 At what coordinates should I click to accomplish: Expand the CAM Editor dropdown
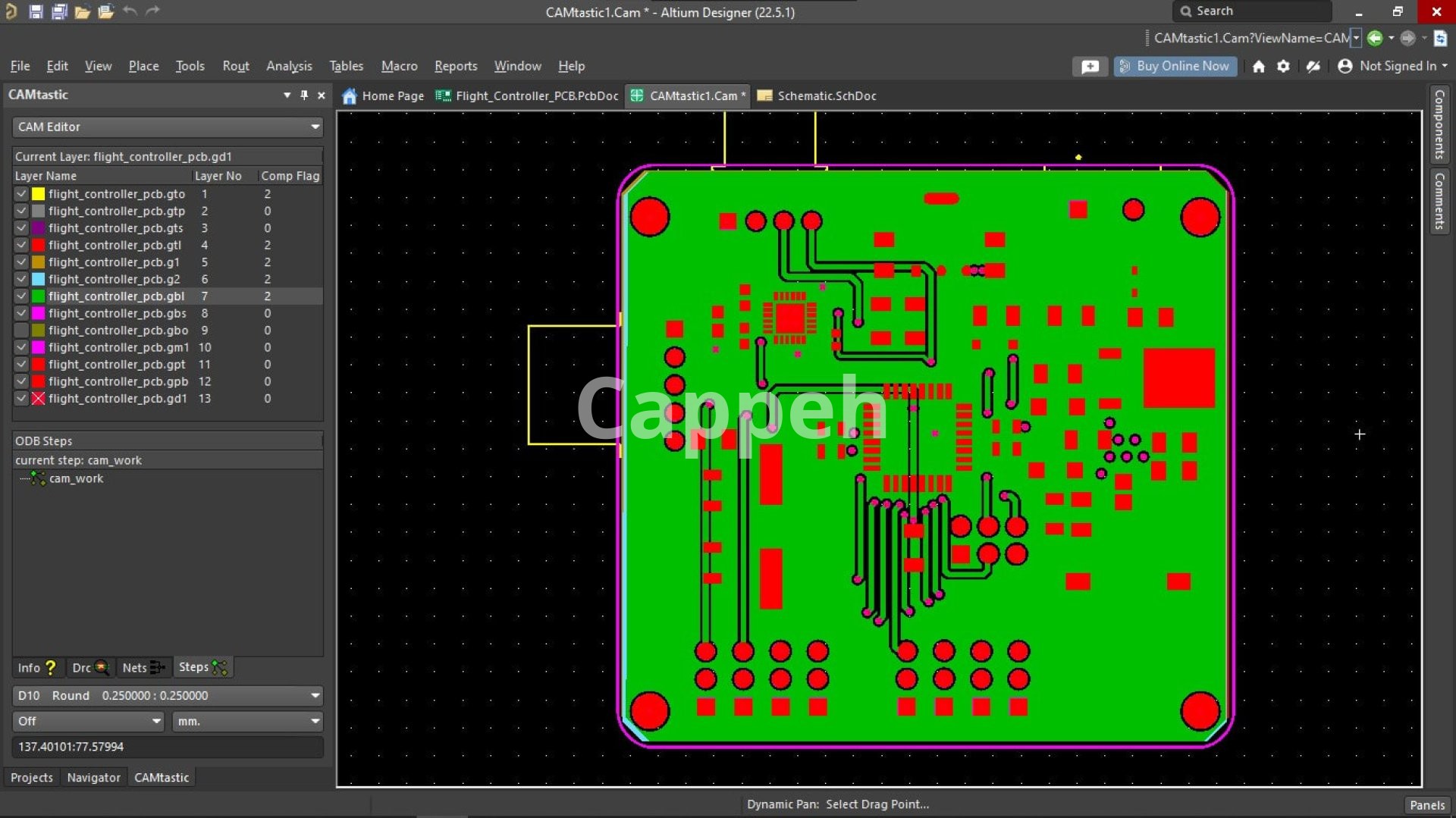tap(315, 127)
